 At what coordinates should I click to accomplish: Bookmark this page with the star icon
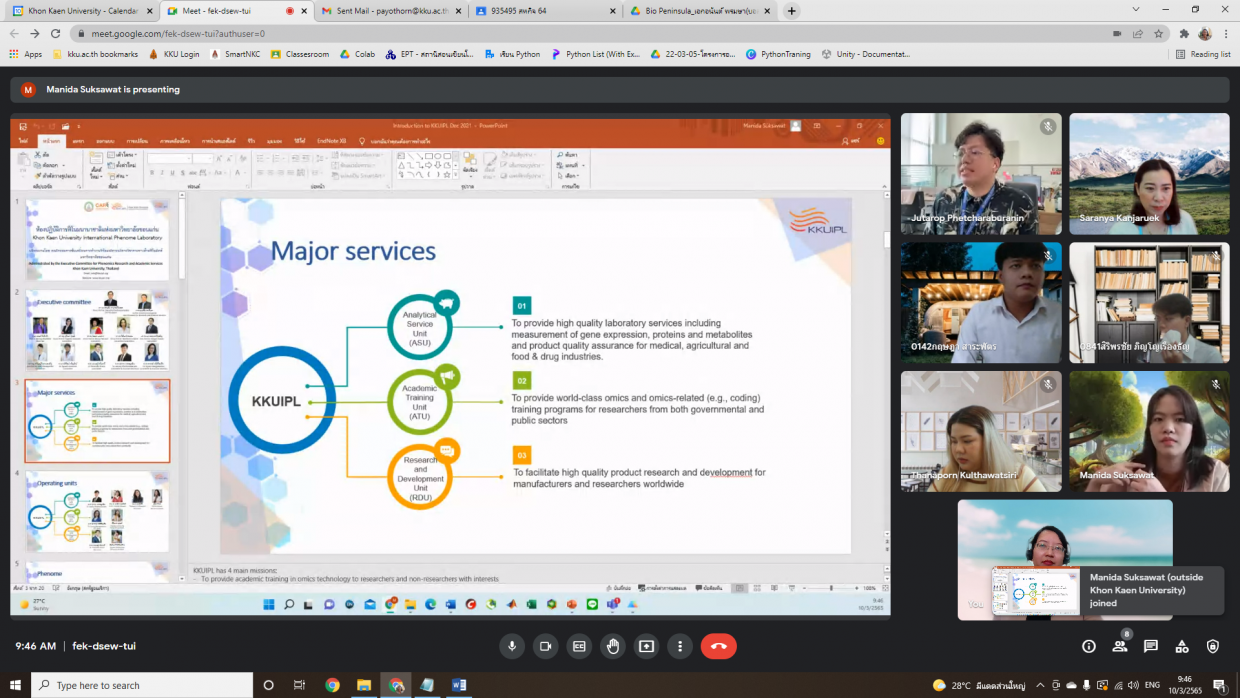coord(1158,33)
